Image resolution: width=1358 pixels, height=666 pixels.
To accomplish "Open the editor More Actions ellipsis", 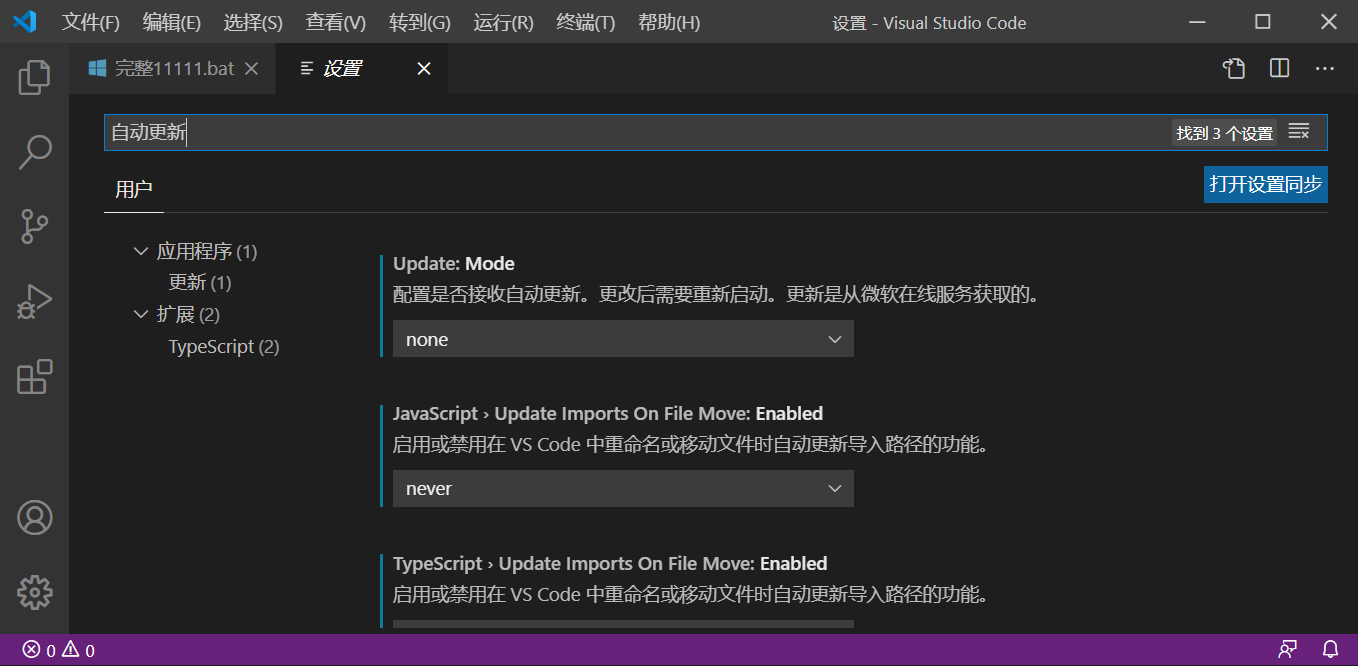I will point(1325,68).
